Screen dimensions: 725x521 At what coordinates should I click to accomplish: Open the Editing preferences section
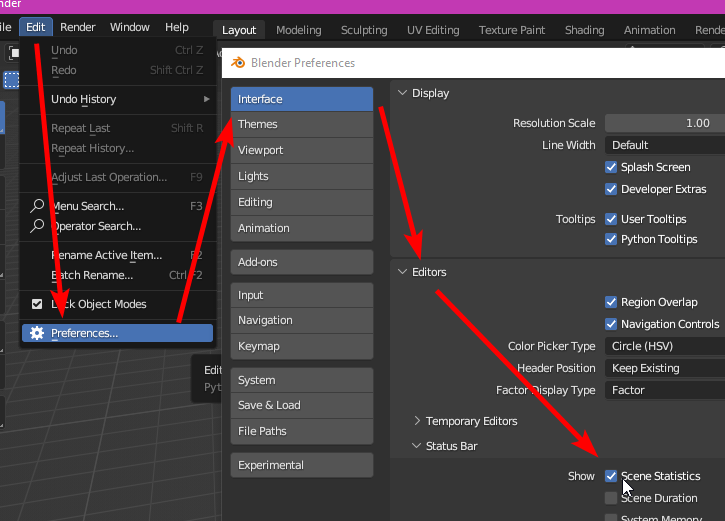tap(302, 202)
